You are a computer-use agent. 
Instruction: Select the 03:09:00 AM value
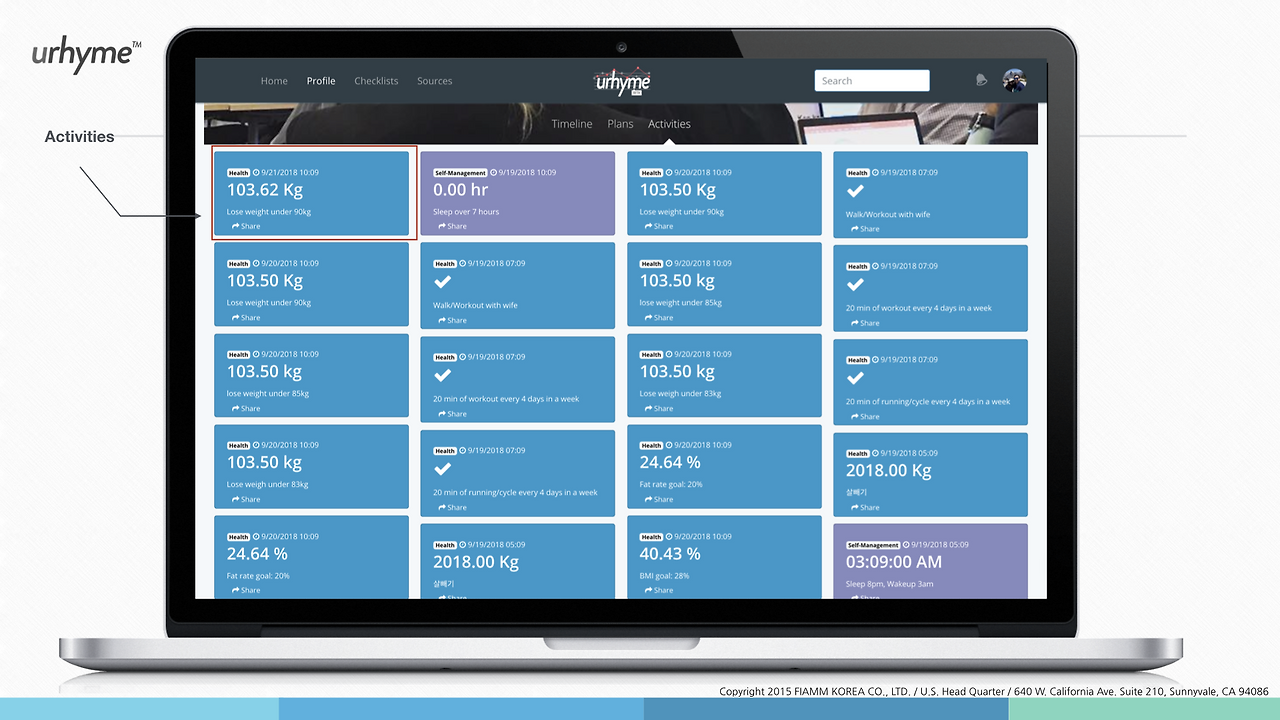click(x=894, y=562)
